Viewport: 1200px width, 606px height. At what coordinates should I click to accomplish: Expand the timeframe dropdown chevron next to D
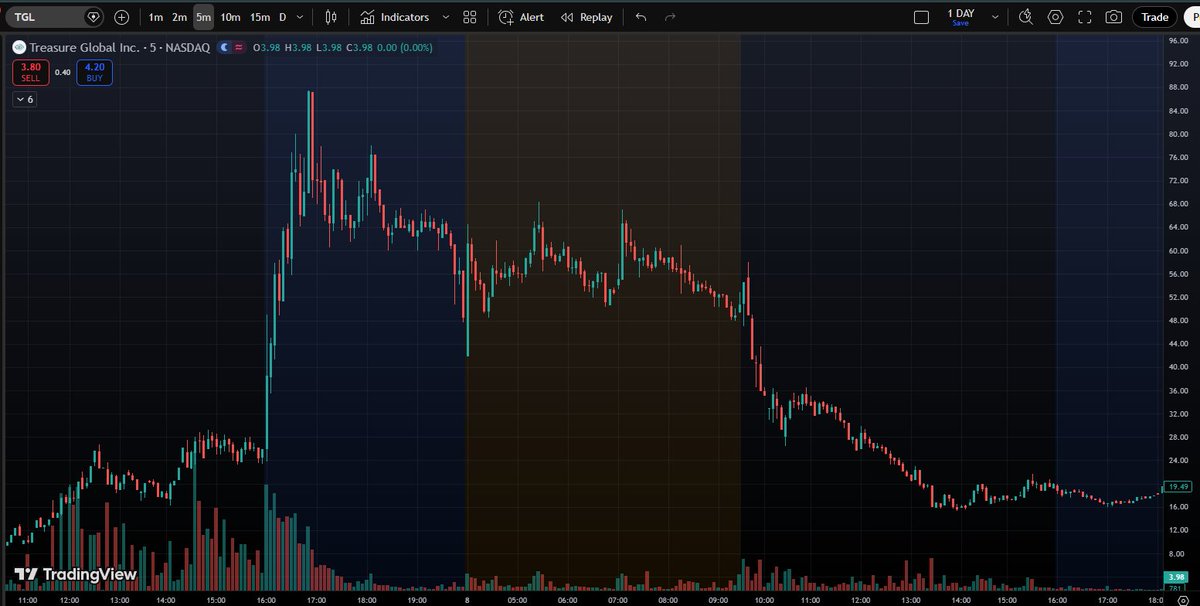299,17
